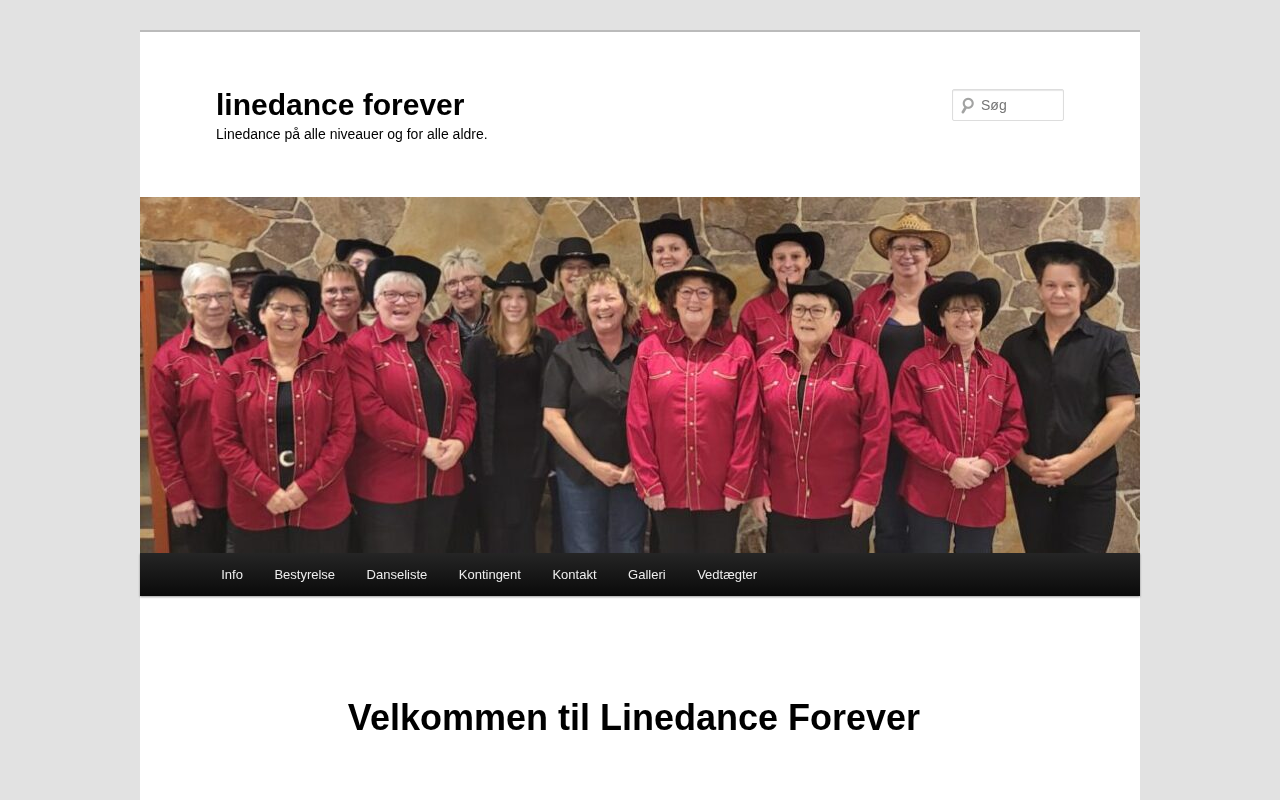The height and width of the screenshot is (800, 1280).
Task: Open the linedance forever site title link
Action: [x=340, y=104]
